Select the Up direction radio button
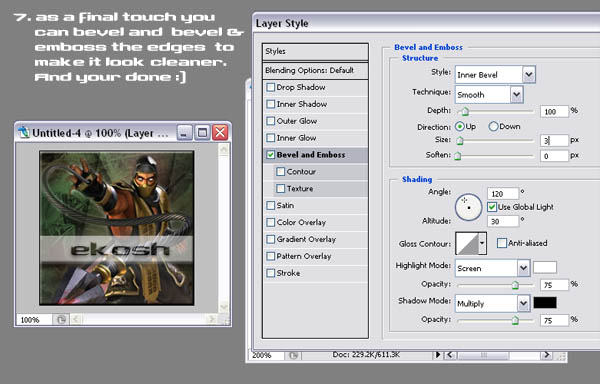The width and height of the screenshot is (600, 384). (459, 126)
